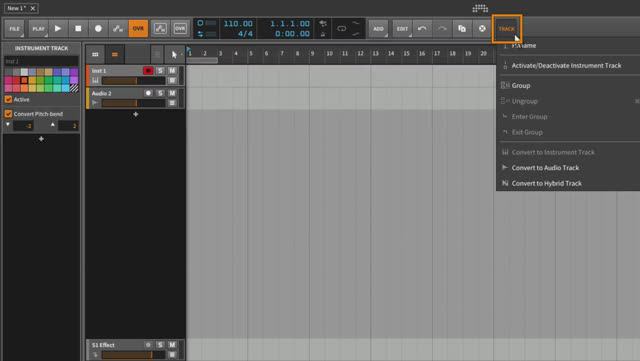Arm record on Audio 2 track
640x361 pixels.
coord(148,93)
